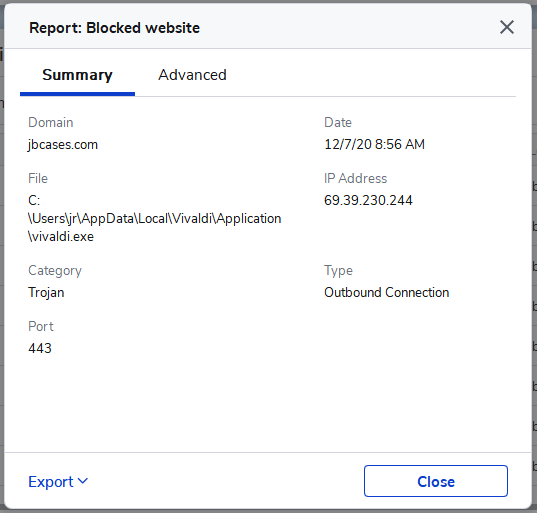
Task: Click the Outbound Connection type value
Action: pos(386,292)
